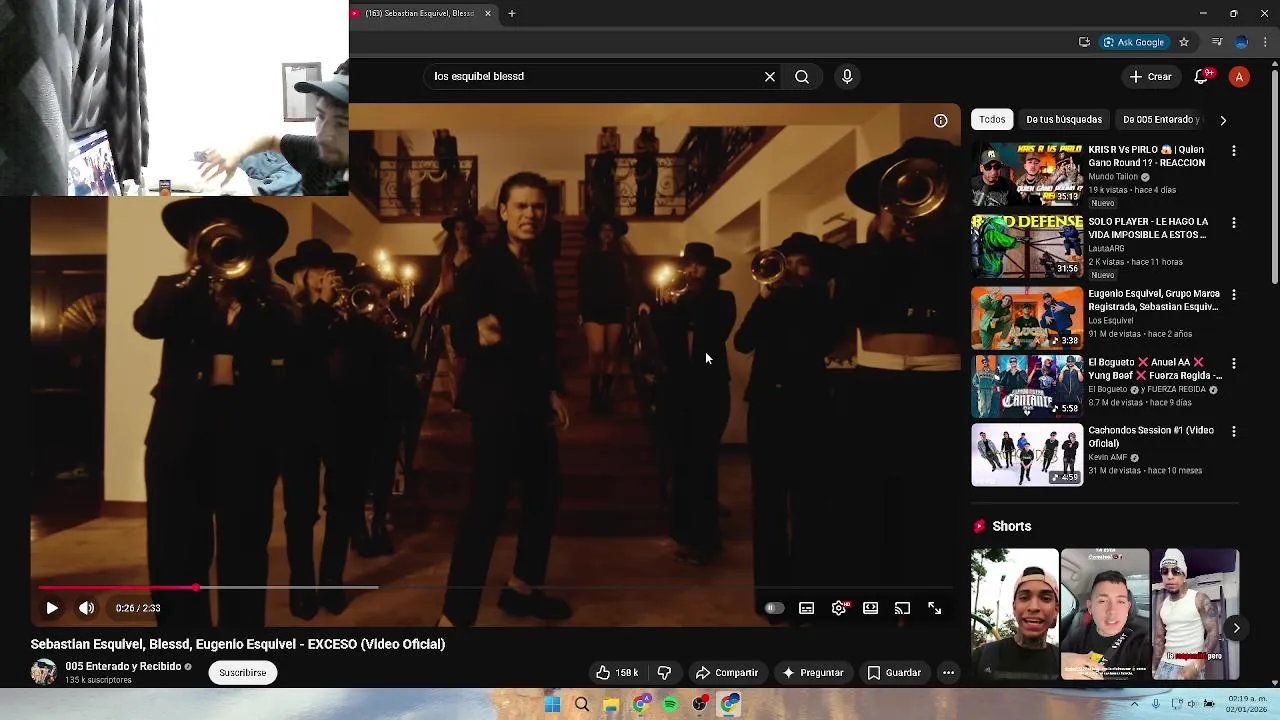Clear the search box text
Screen dimensions: 1280x720
pos(770,76)
